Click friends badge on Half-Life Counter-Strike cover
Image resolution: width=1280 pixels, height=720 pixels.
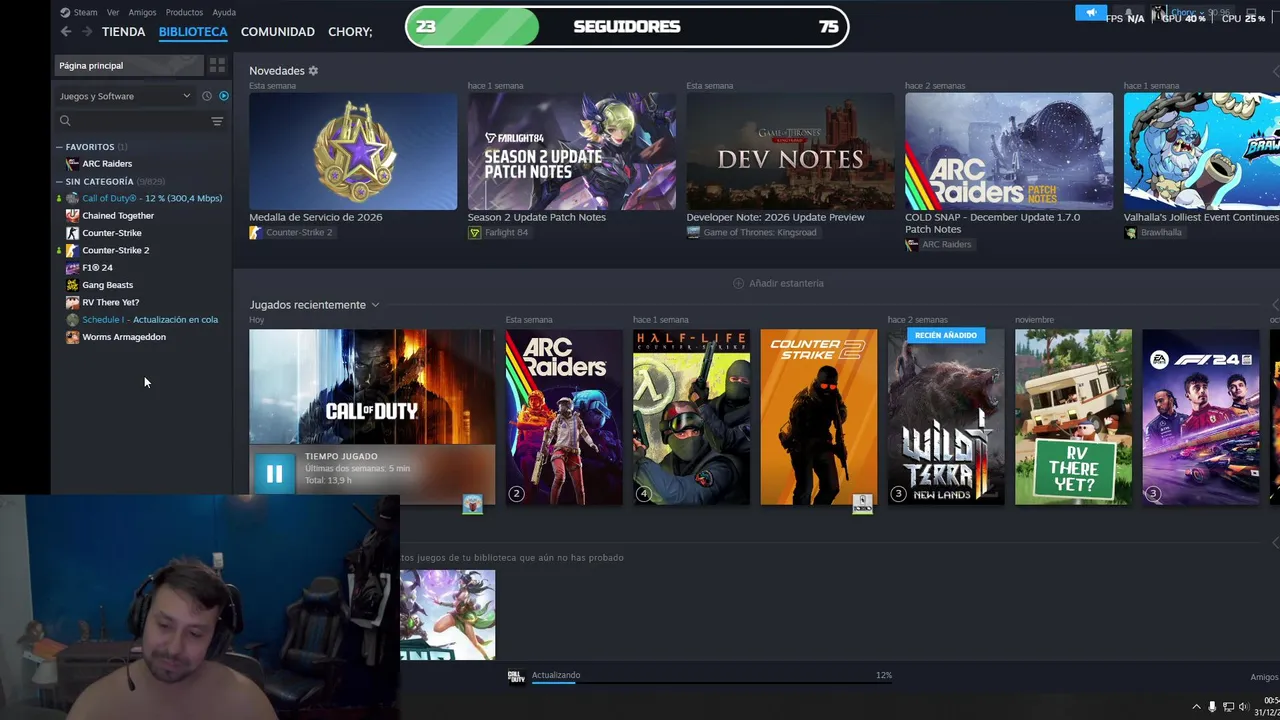[644, 494]
